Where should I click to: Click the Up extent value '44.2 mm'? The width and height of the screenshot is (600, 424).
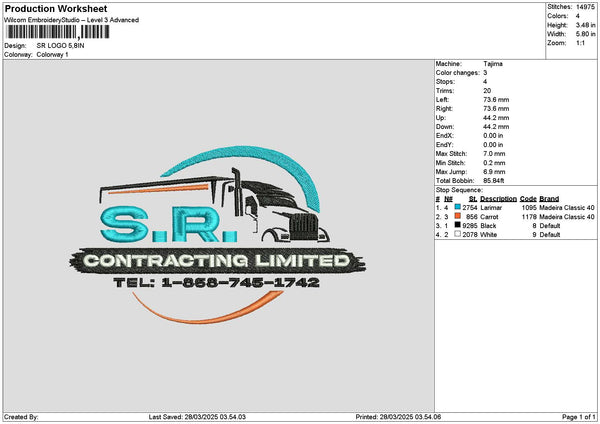(x=496, y=118)
